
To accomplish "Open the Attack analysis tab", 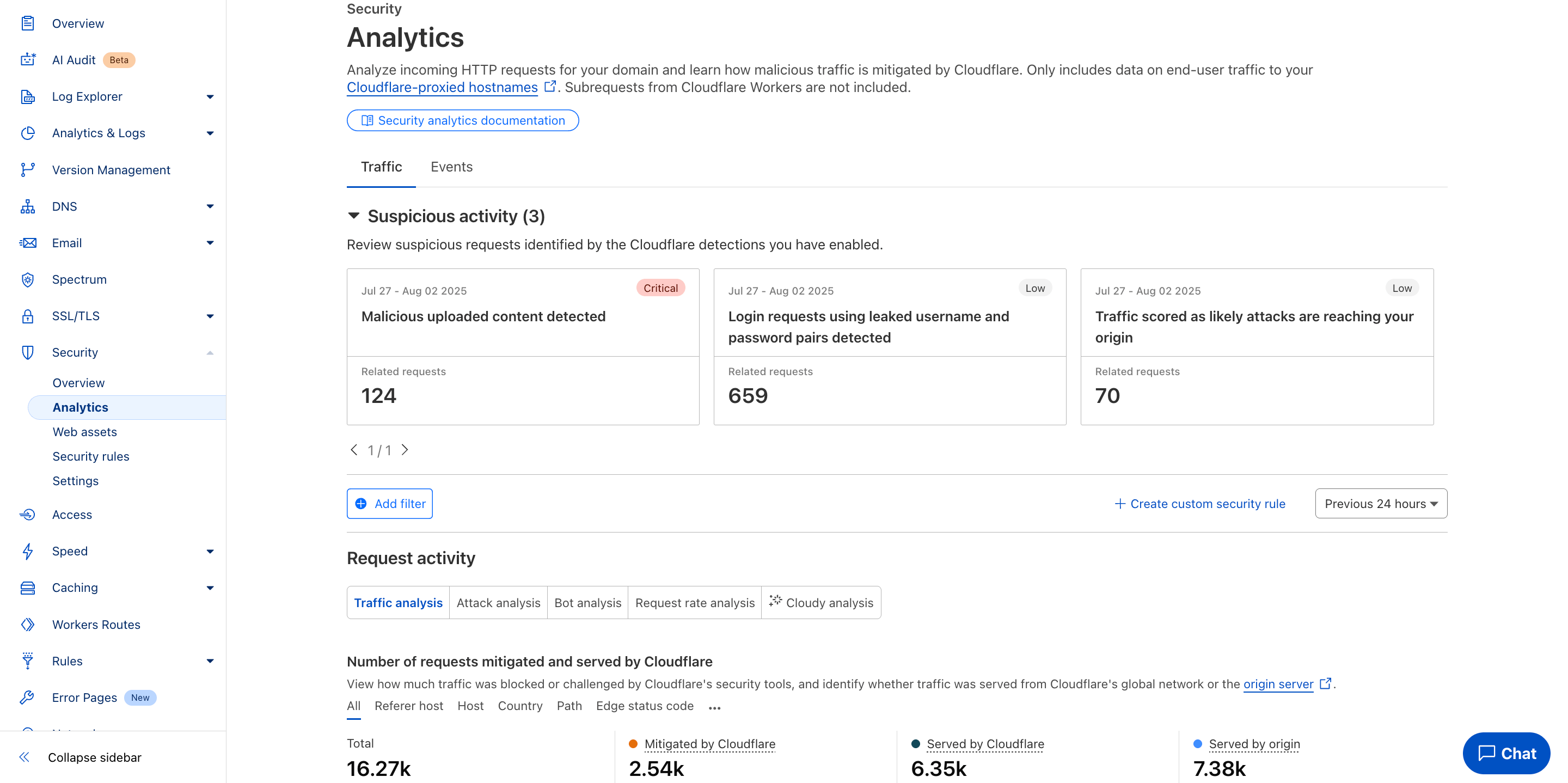I will coord(498,603).
